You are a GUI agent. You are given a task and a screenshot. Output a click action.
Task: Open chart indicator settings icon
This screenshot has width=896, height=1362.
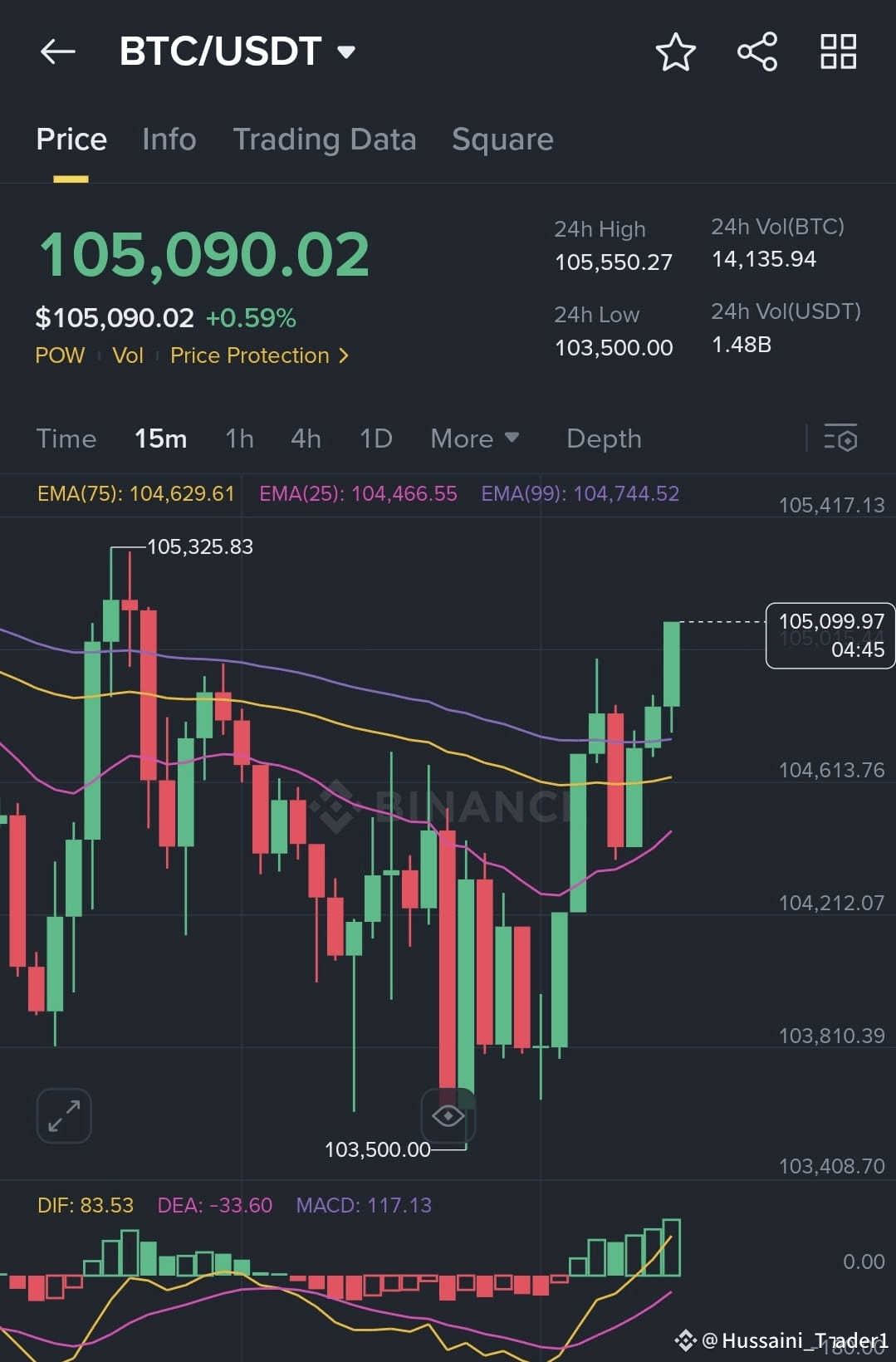tap(840, 438)
